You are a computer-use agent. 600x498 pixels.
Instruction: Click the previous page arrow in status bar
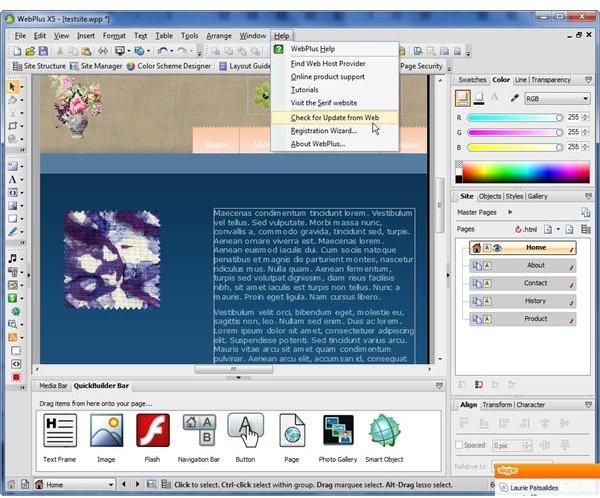tap(124, 485)
